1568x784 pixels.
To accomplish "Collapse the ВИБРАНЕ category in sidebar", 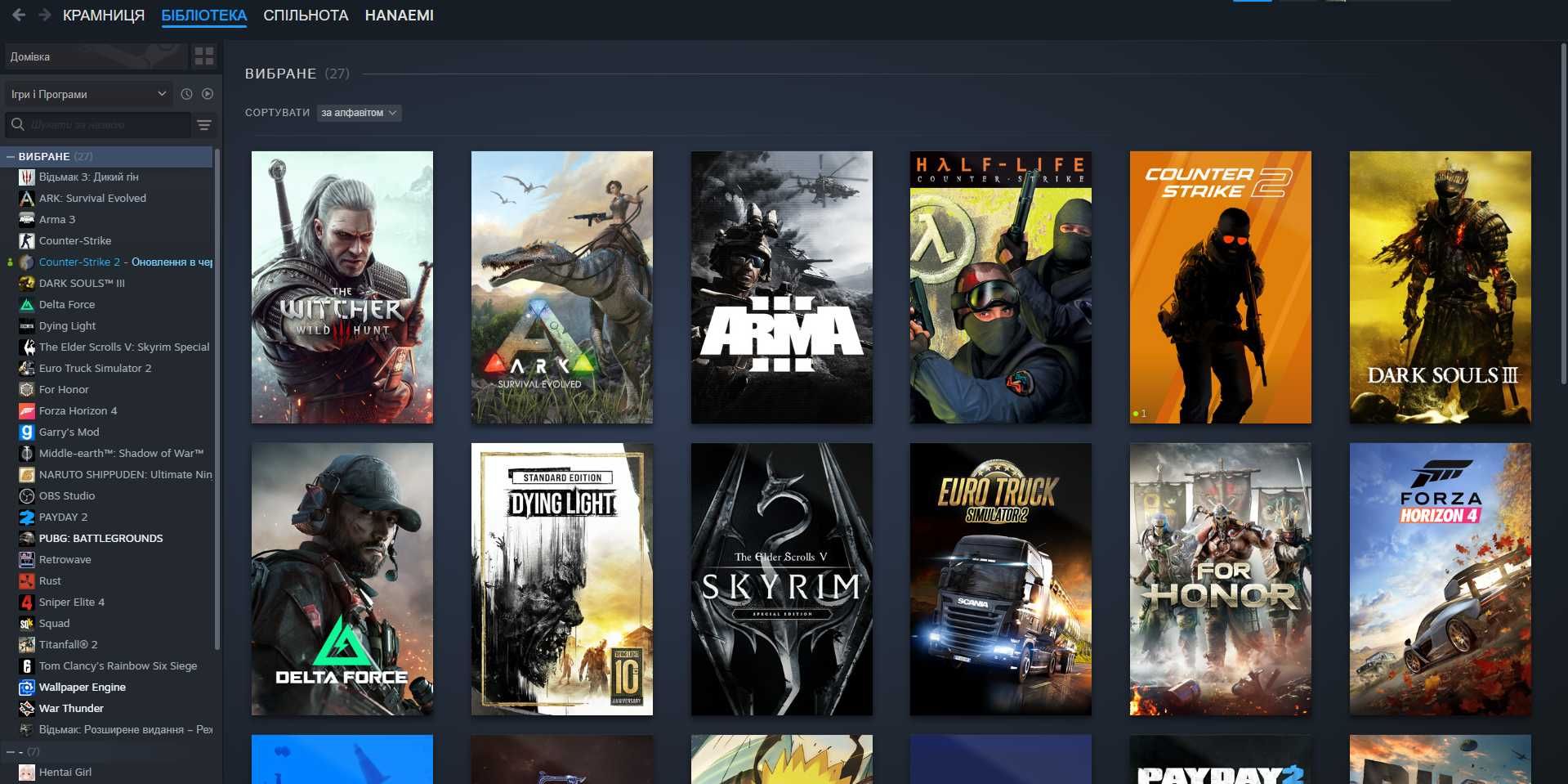I will pos(10,156).
